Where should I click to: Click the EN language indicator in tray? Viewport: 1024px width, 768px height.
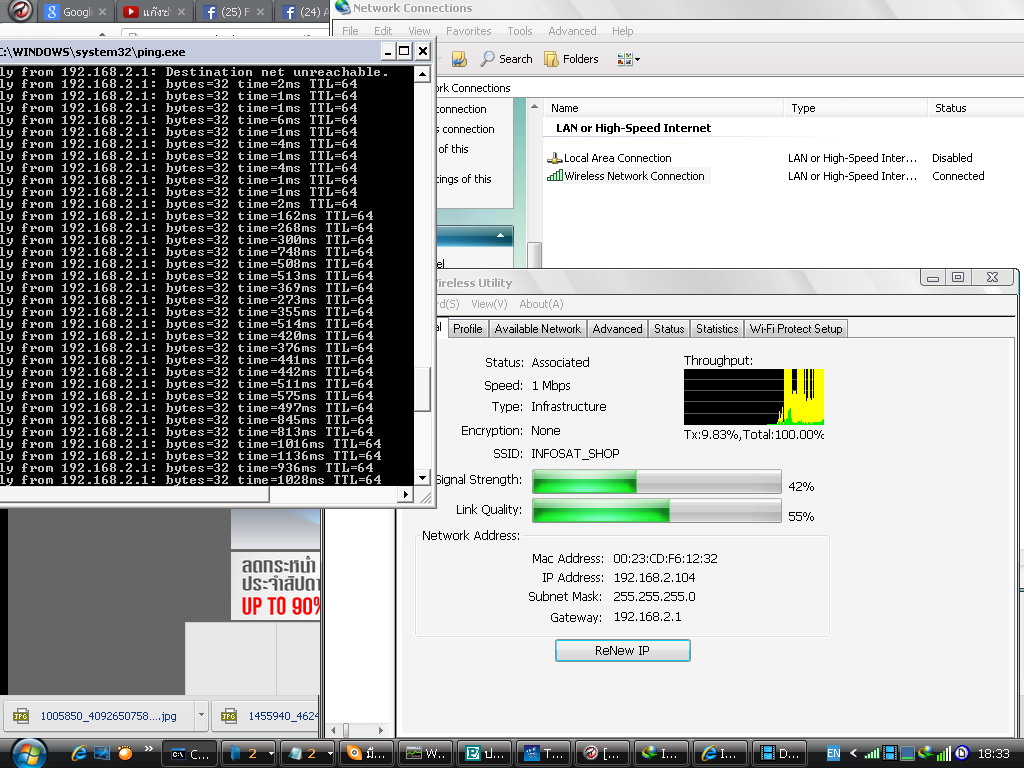coord(833,754)
